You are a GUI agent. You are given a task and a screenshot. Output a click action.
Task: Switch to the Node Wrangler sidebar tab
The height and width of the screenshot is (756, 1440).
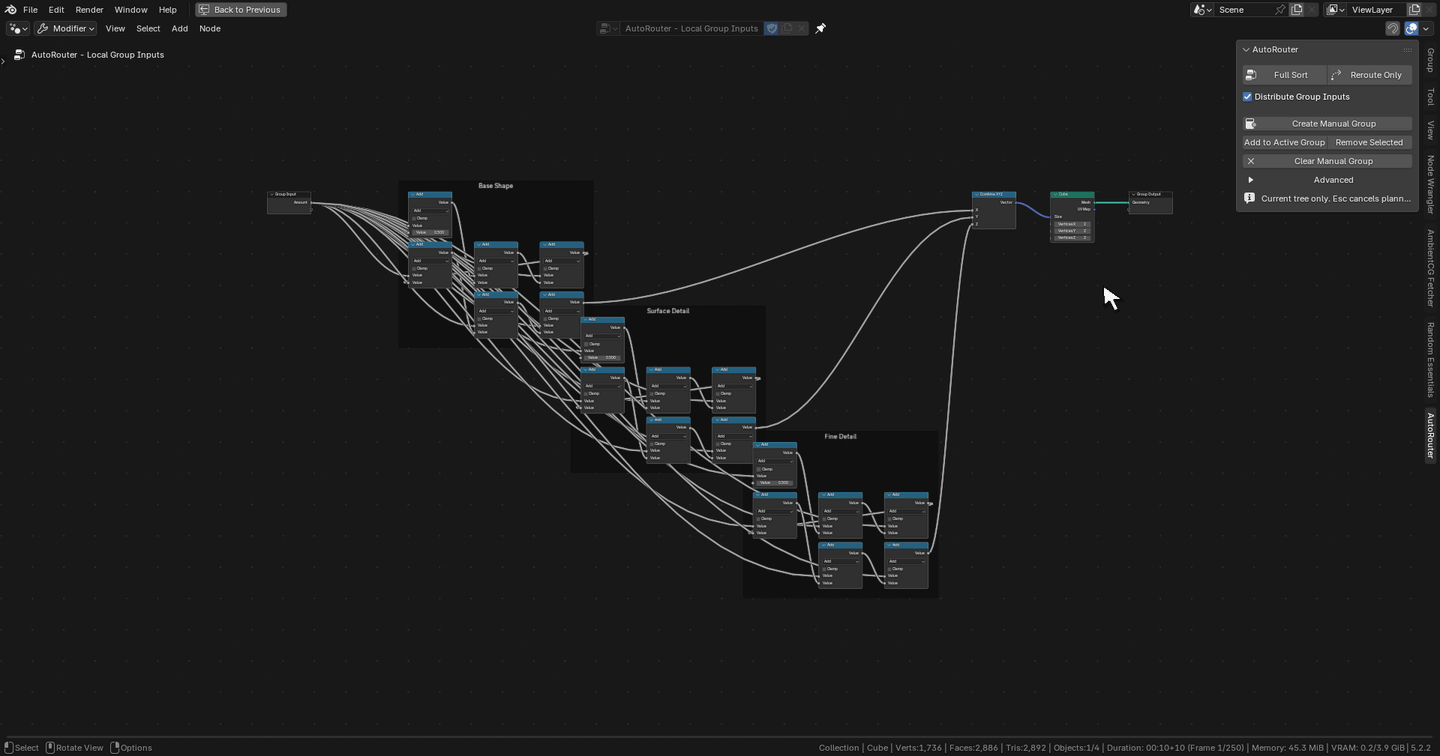tap(1430, 185)
